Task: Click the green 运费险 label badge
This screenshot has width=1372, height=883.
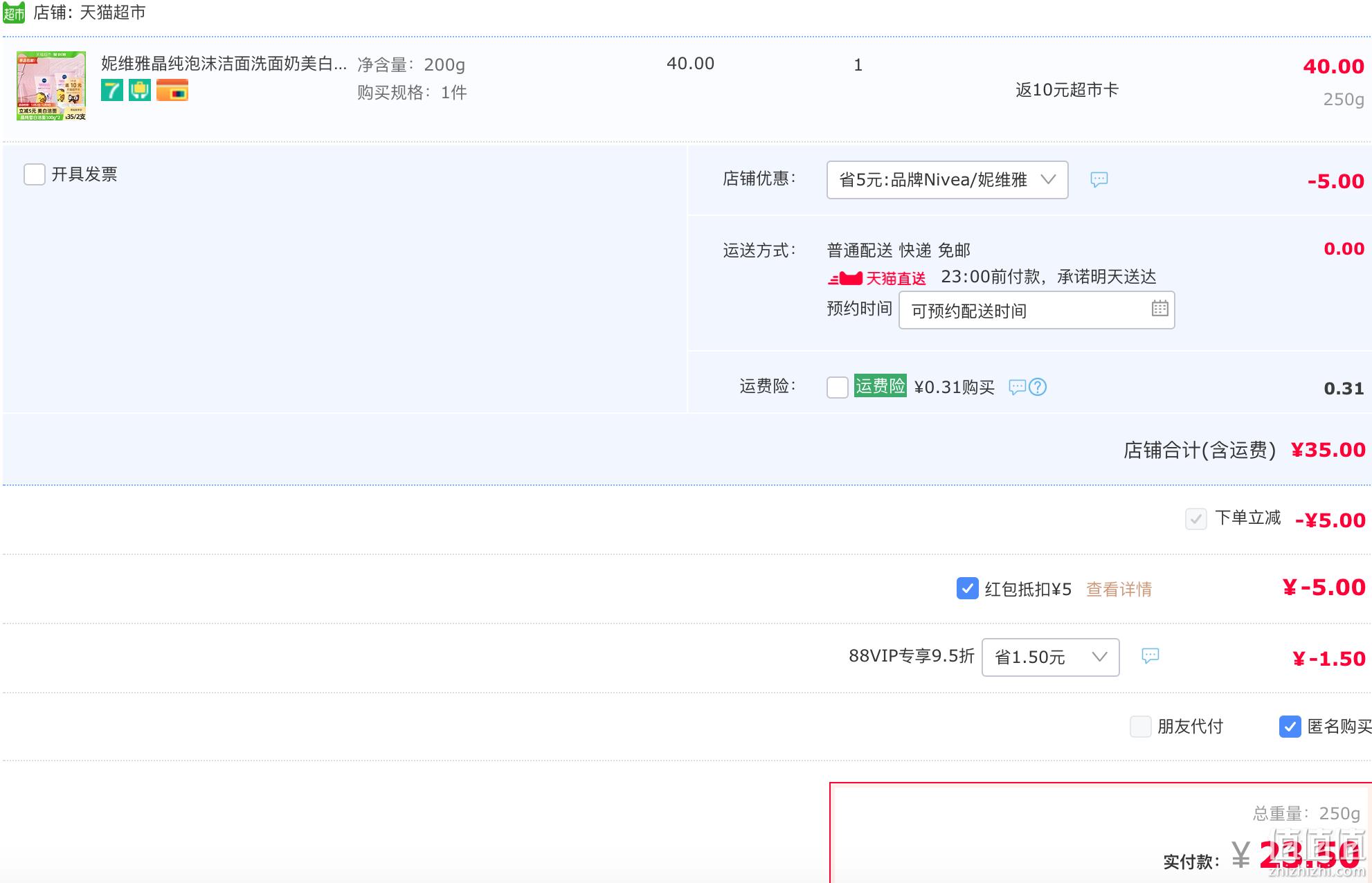Action: pyautogui.click(x=880, y=385)
